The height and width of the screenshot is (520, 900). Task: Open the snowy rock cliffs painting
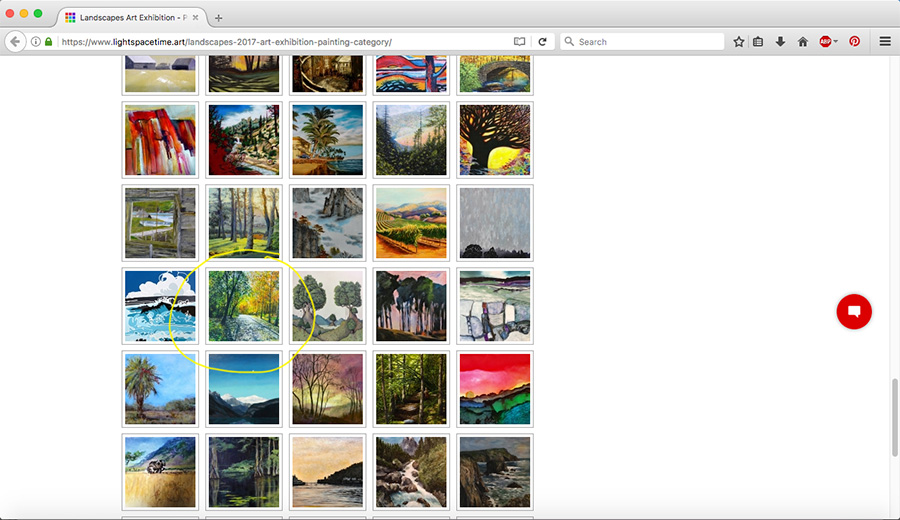pos(328,223)
